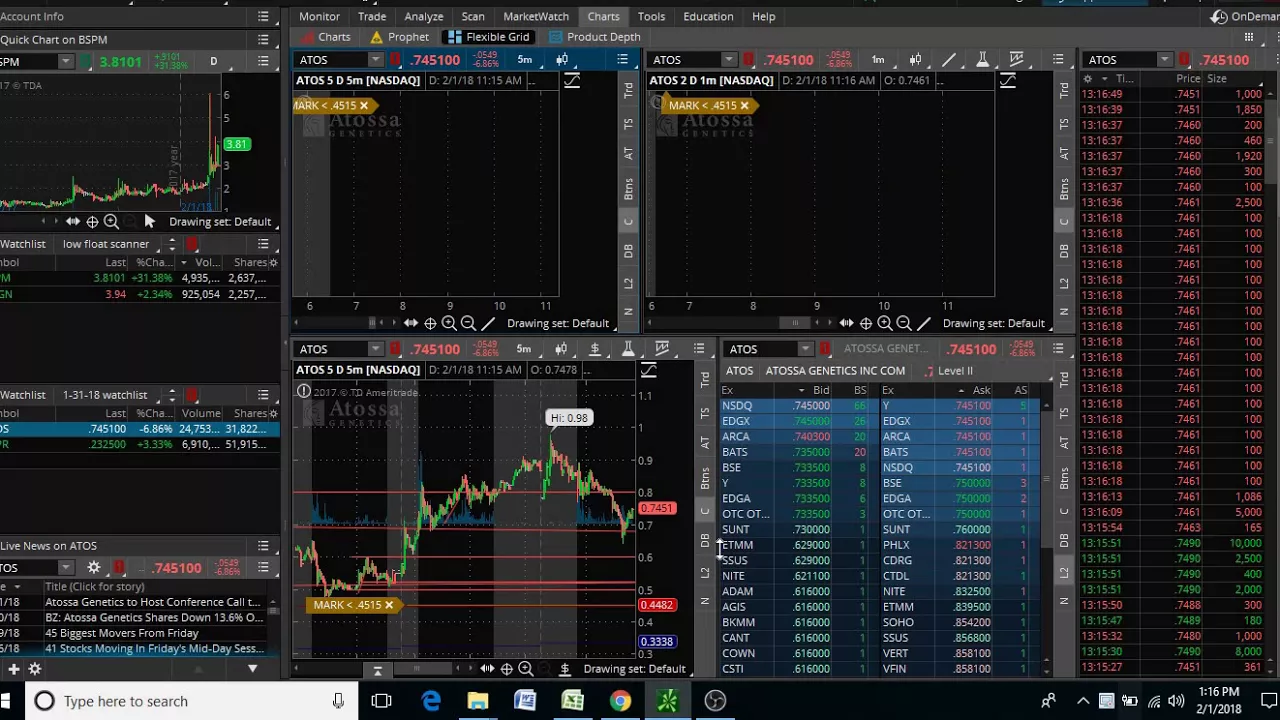
Task: Open chart style icon in top-left ATOS 5m chart
Action: coord(562,60)
